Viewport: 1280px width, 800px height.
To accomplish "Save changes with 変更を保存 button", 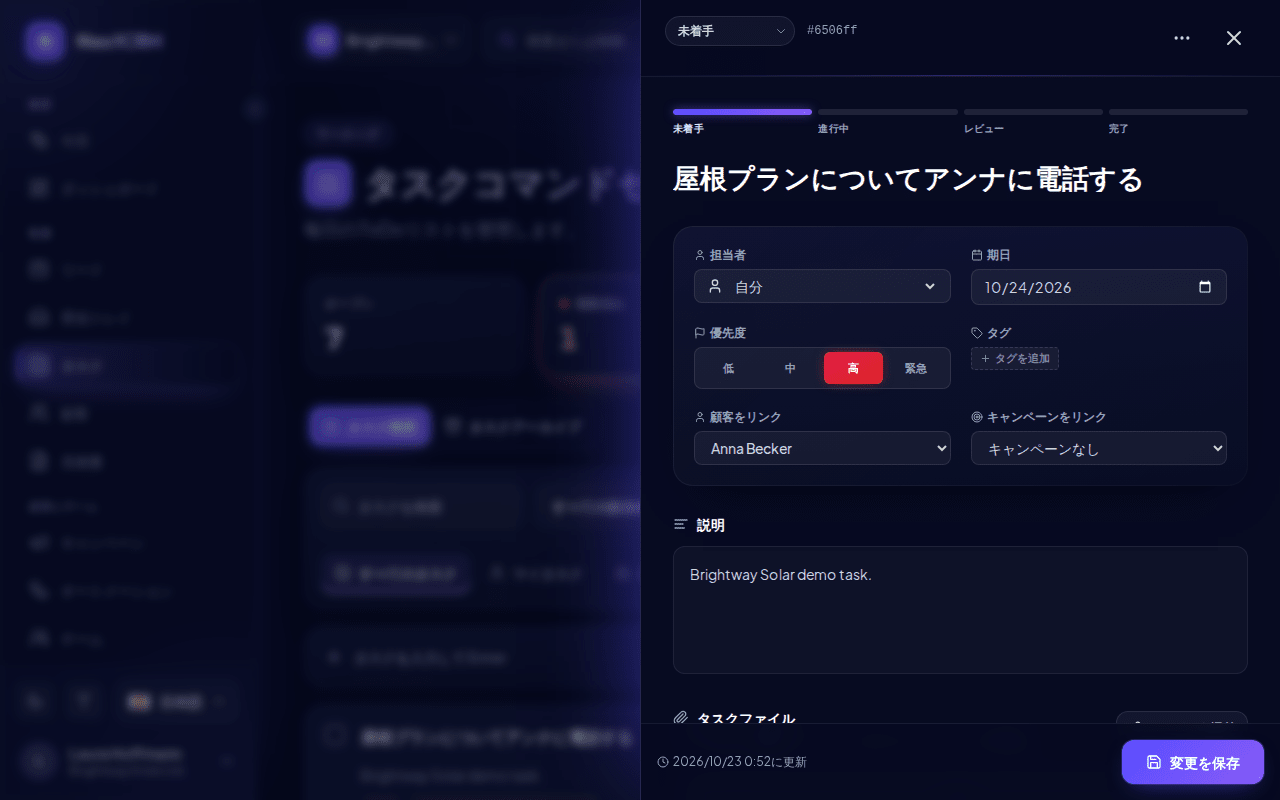I will [x=1193, y=762].
